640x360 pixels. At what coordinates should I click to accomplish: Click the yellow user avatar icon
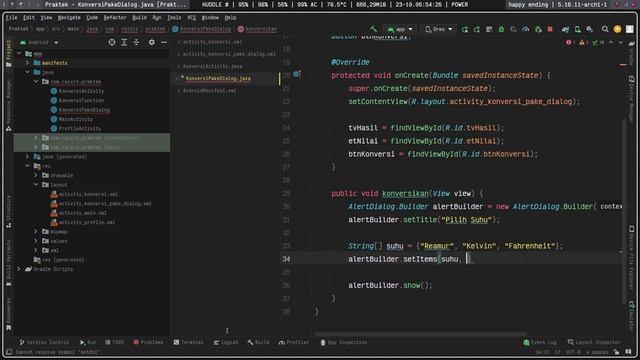[x=617, y=29]
